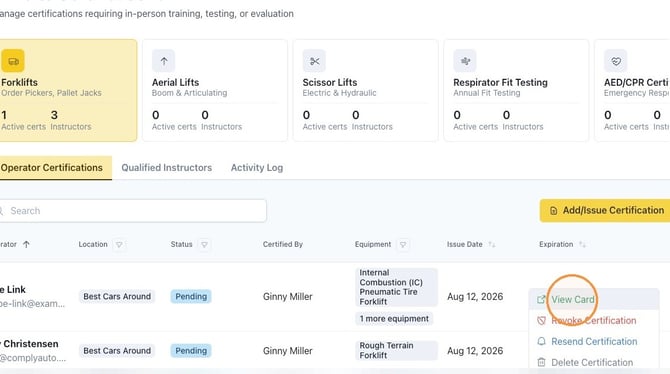
Task: Click the Pending status in Christensen row
Action: click(191, 351)
